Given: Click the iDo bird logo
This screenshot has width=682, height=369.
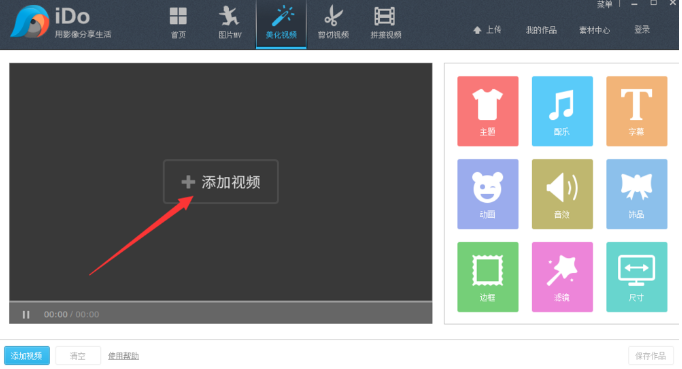Looking at the screenshot, I should [x=30, y=22].
